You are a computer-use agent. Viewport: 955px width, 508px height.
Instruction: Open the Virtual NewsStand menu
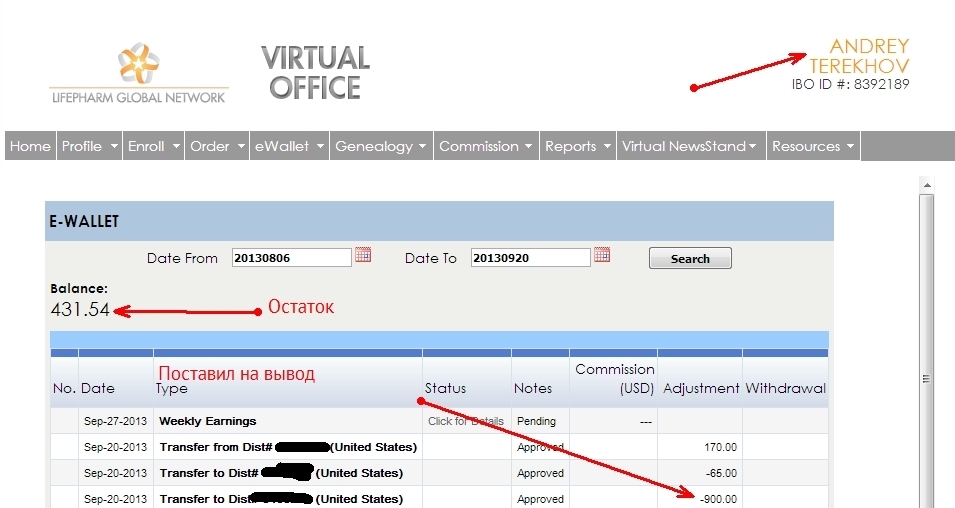[x=688, y=146]
